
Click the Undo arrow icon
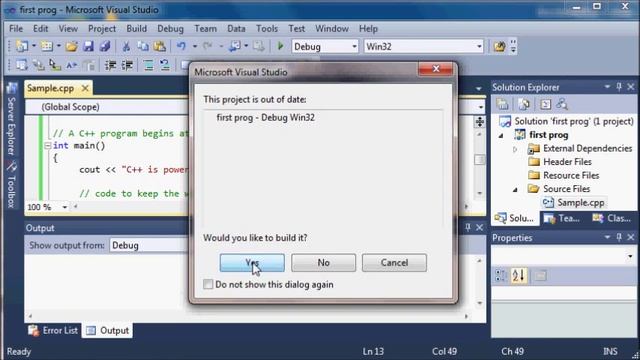pos(181,46)
